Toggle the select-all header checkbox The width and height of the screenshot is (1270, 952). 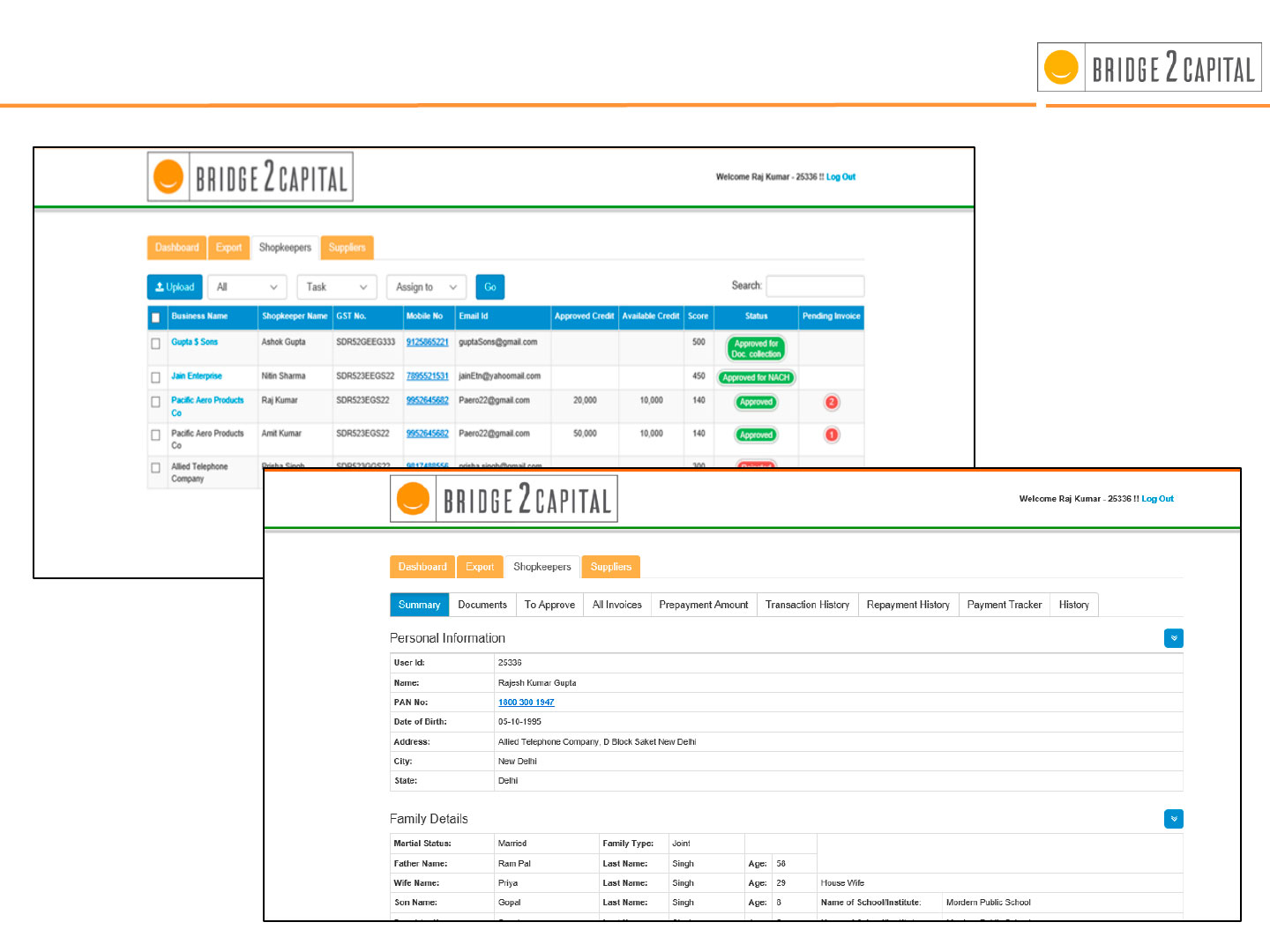(156, 317)
